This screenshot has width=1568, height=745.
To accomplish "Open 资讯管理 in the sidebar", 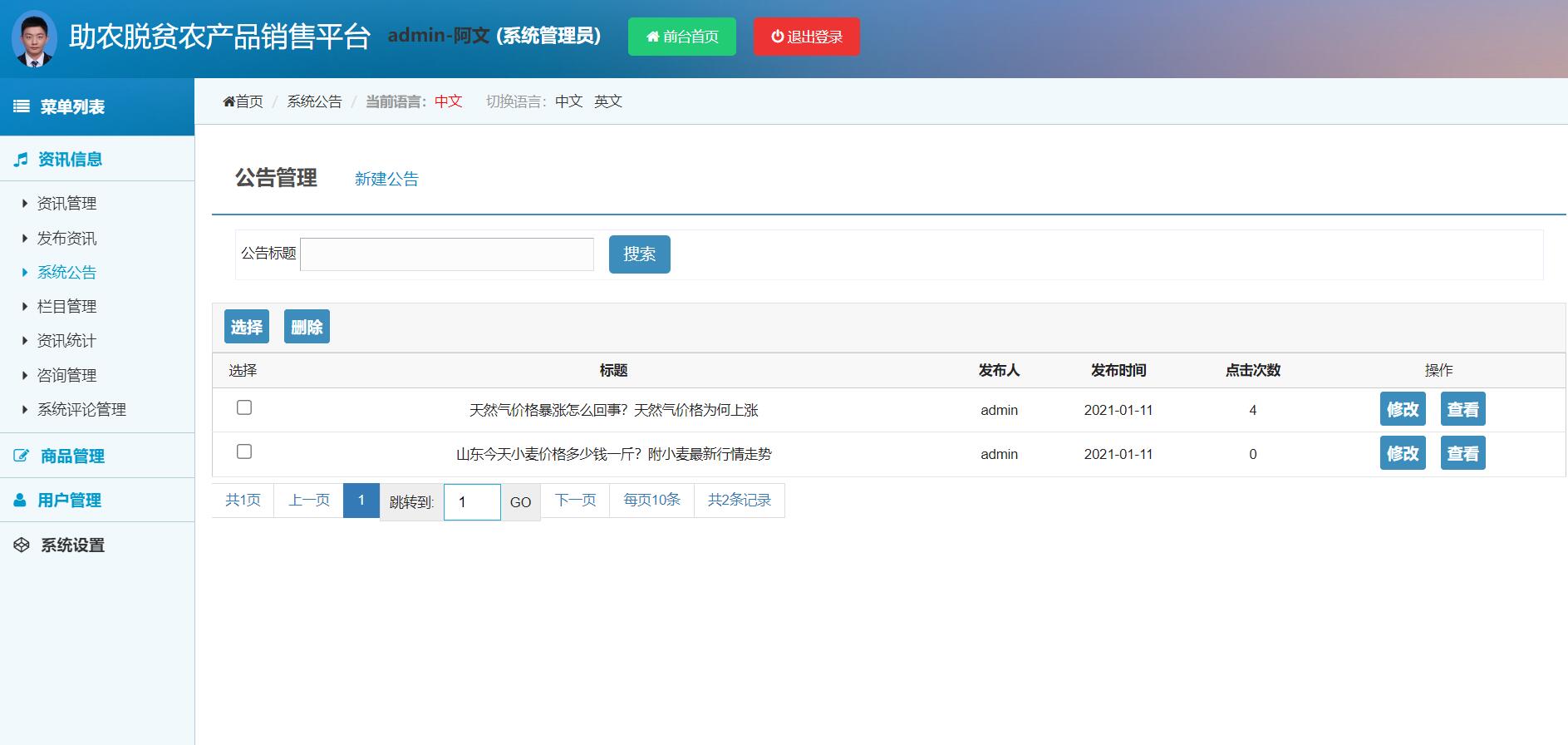I will tap(66, 204).
